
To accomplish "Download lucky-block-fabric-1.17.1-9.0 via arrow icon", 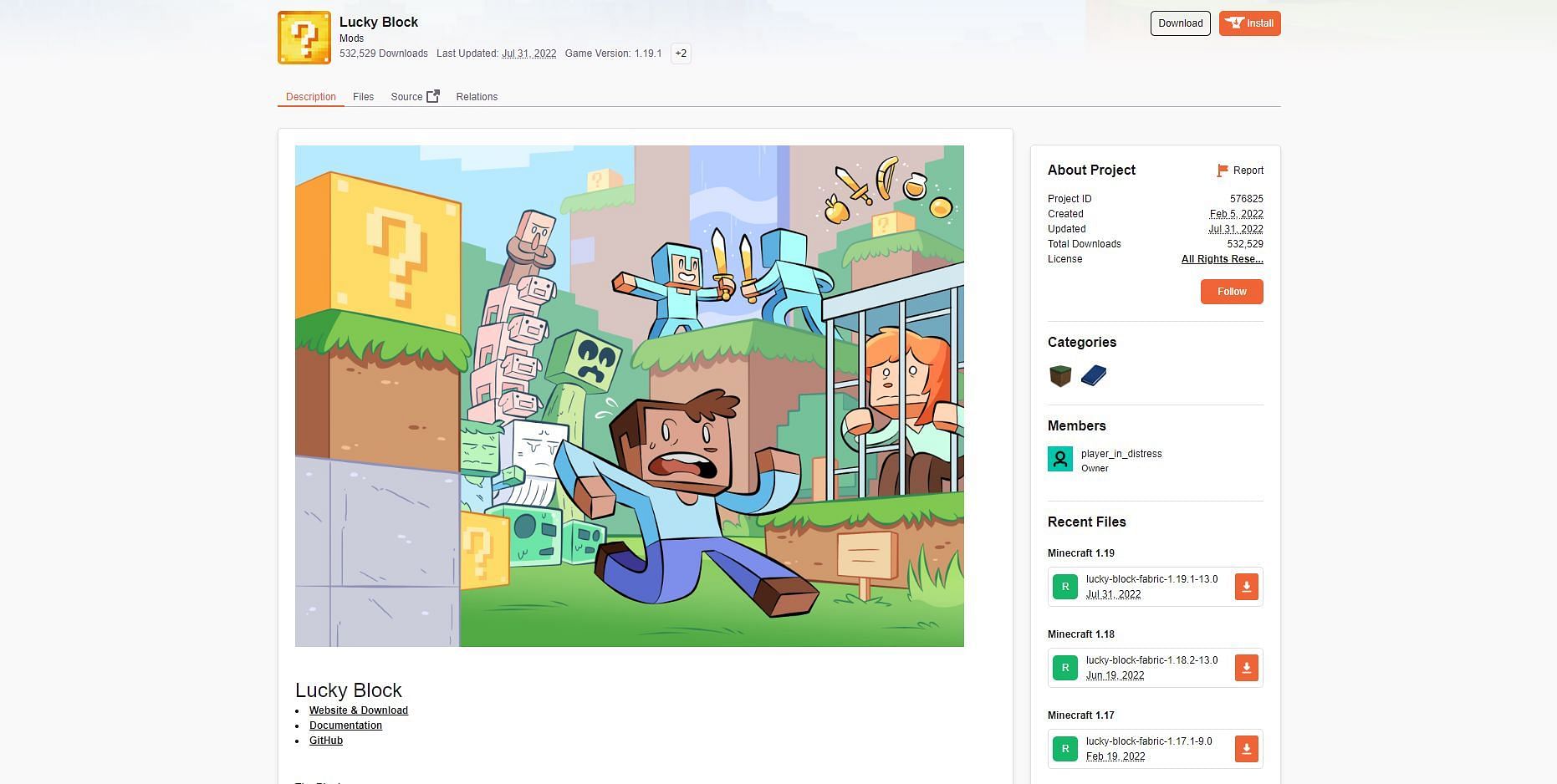I will (x=1246, y=749).
